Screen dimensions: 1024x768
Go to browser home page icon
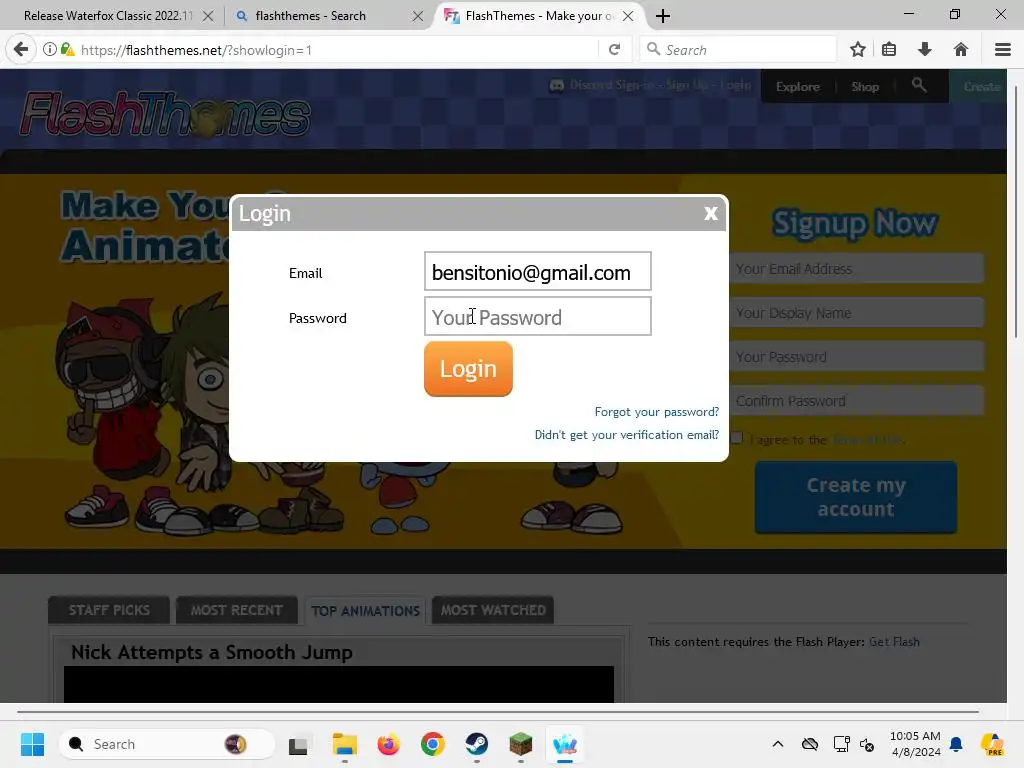961,50
